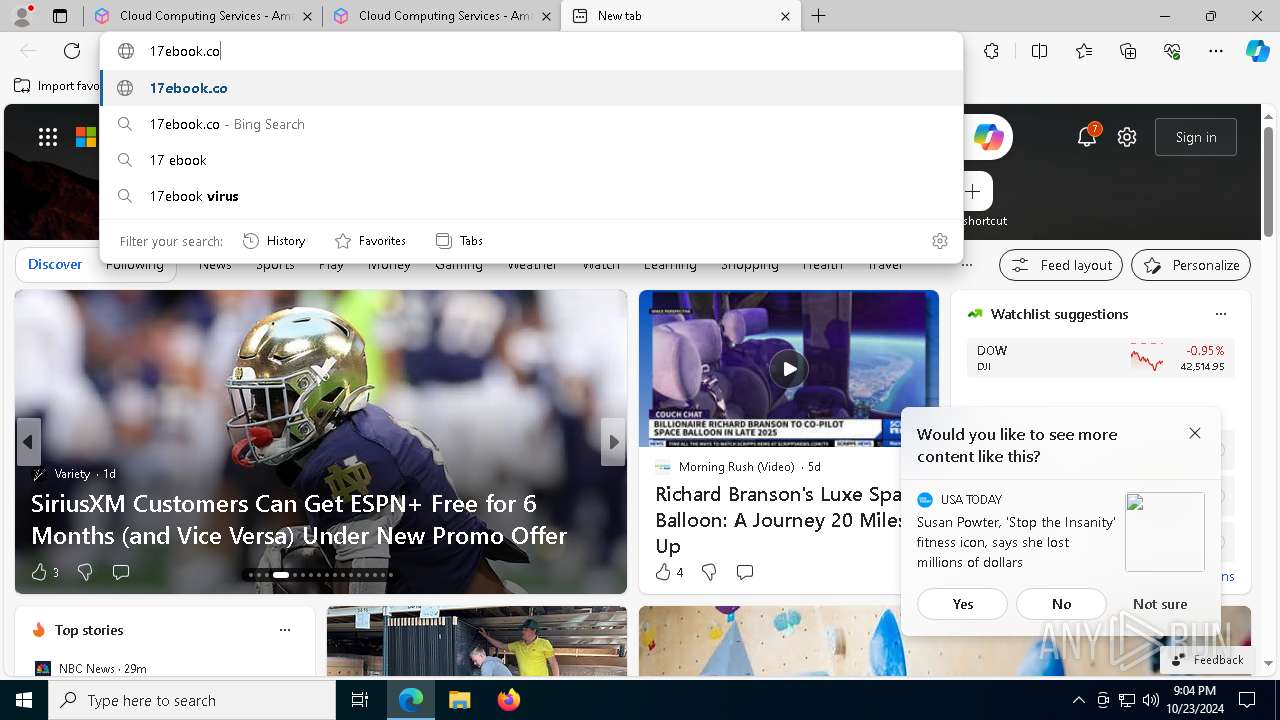This screenshot has height=720, width=1280.
Task: Play the Richard Branson video
Action: [x=789, y=368]
